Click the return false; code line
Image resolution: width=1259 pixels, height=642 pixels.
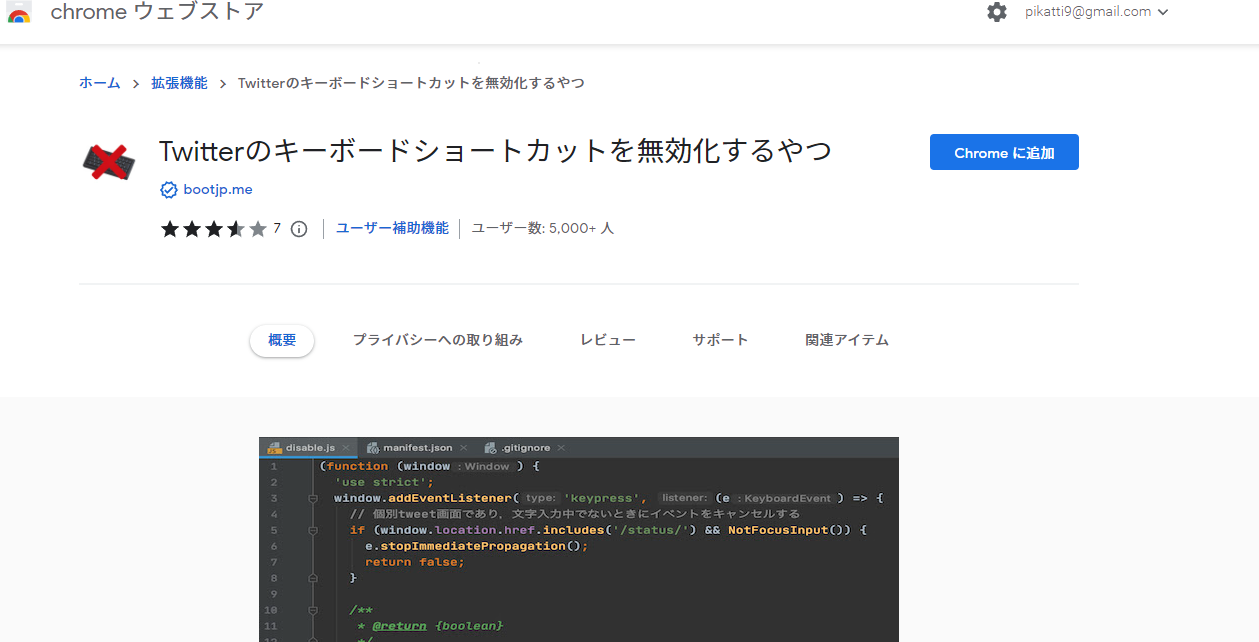[x=415, y=562]
